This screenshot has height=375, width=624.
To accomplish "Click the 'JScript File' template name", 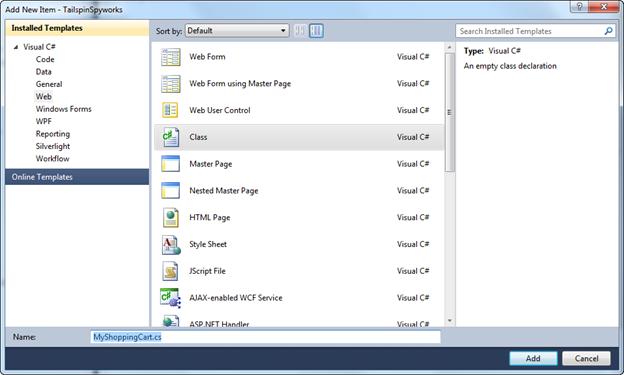I will tap(207, 271).
